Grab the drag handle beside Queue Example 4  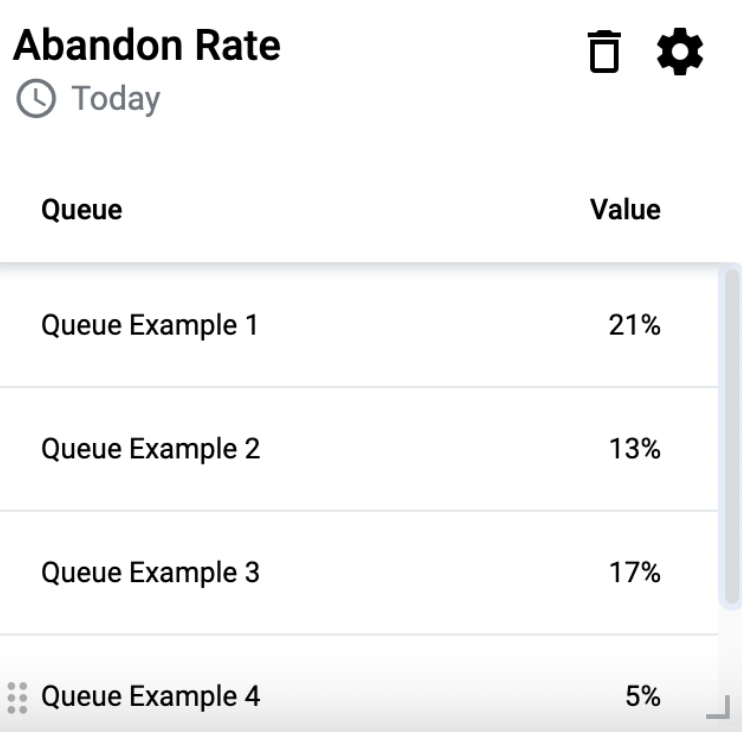click(18, 698)
